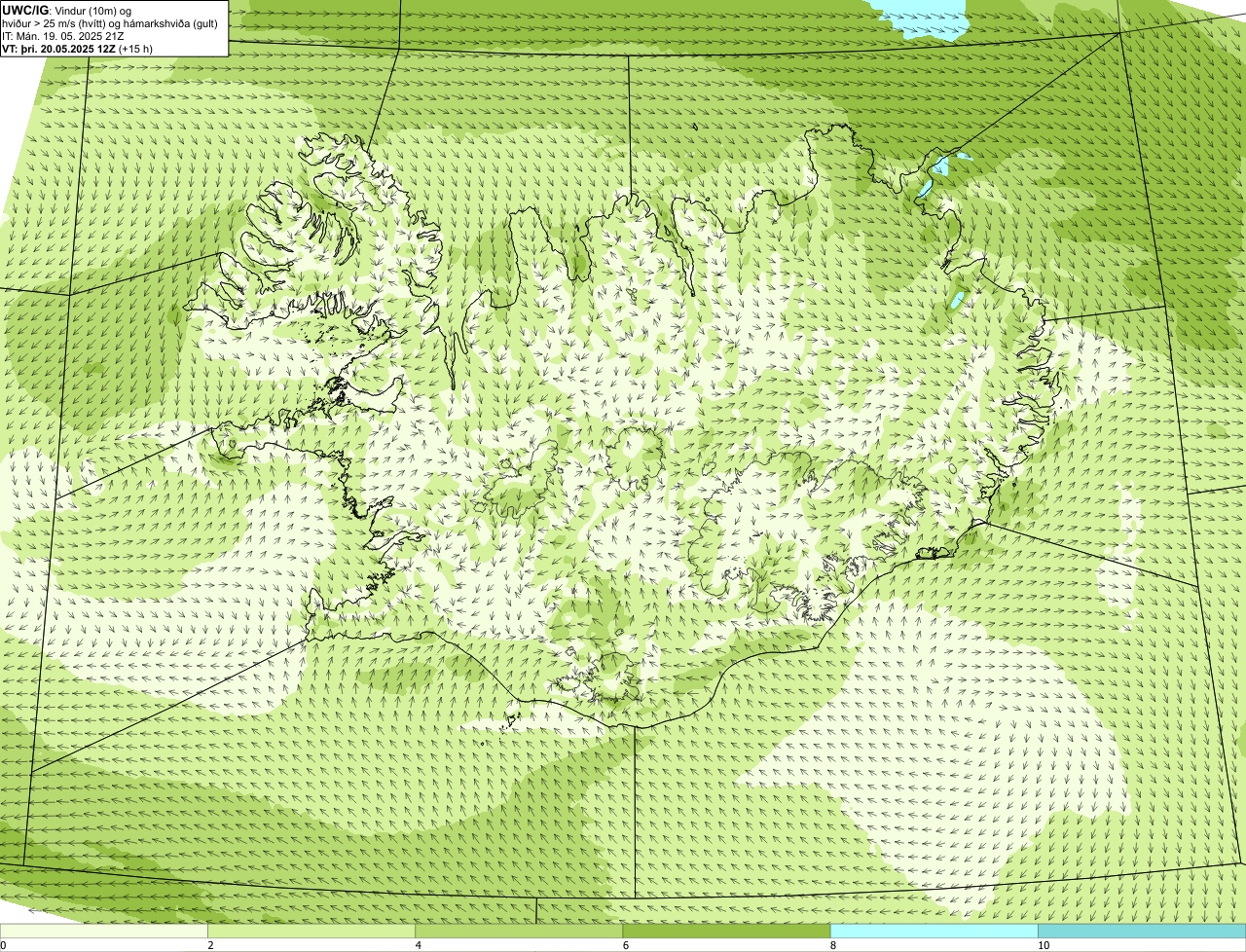Click the legend scale label "2"
The width and height of the screenshot is (1246, 952).
[210, 945]
